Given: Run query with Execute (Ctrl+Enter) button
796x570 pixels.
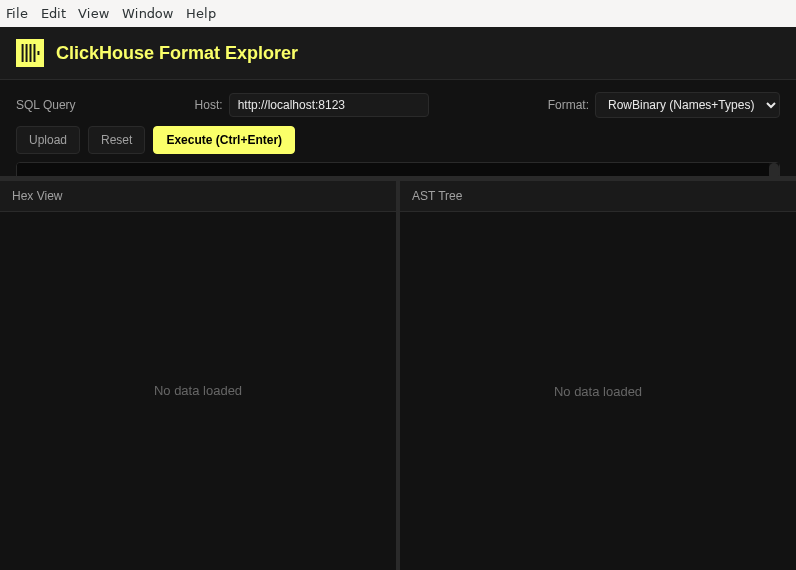Looking at the screenshot, I should (224, 140).
